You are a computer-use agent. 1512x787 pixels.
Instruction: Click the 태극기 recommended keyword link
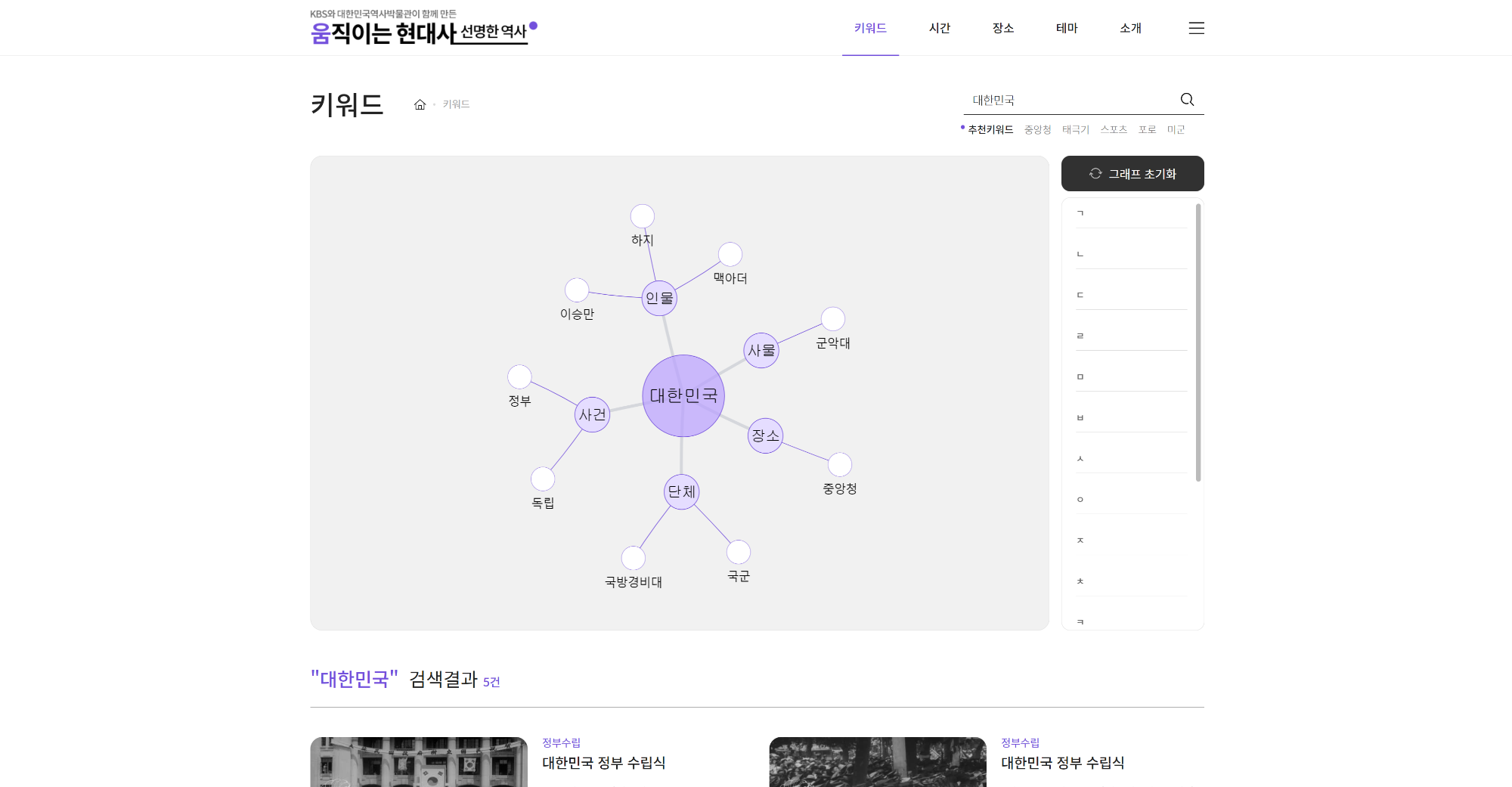pyautogui.click(x=1075, y=130)
